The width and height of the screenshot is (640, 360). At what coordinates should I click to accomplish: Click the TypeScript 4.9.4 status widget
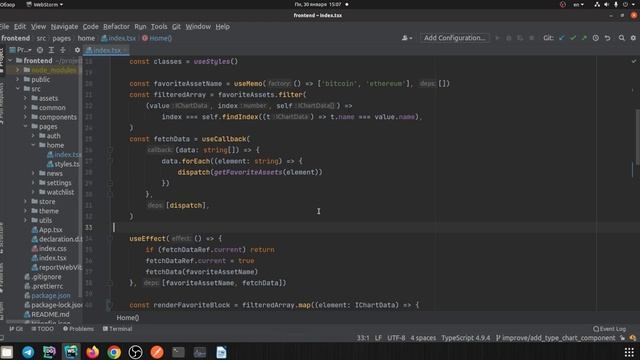pos(465,338)
